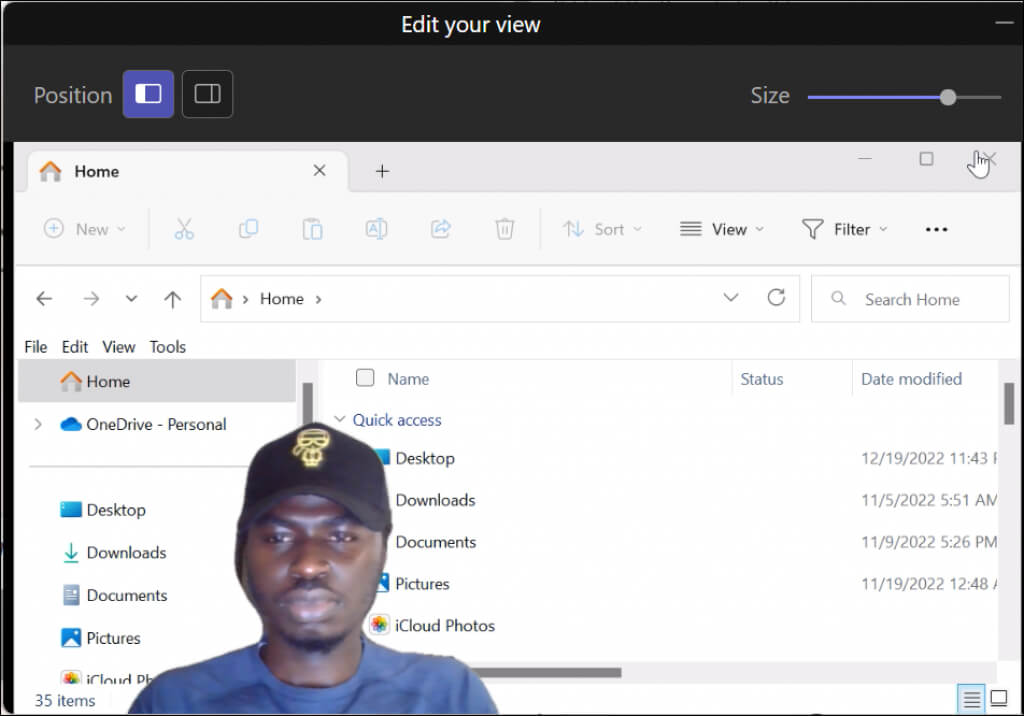The image size is (1024, 716).
Task: Select left position layout button
Action: [x=148, y=94]
